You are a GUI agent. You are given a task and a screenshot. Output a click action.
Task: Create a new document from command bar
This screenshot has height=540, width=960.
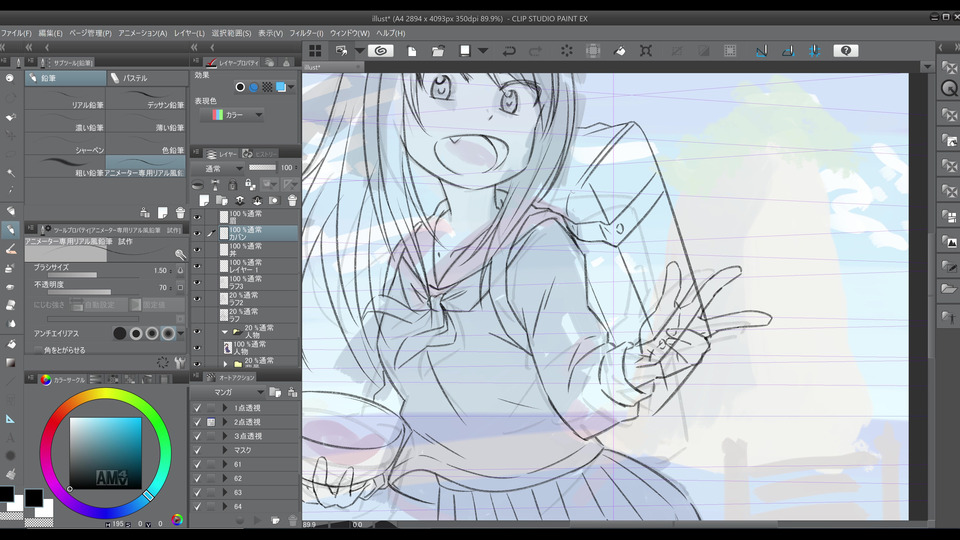(x=412, y=51)
